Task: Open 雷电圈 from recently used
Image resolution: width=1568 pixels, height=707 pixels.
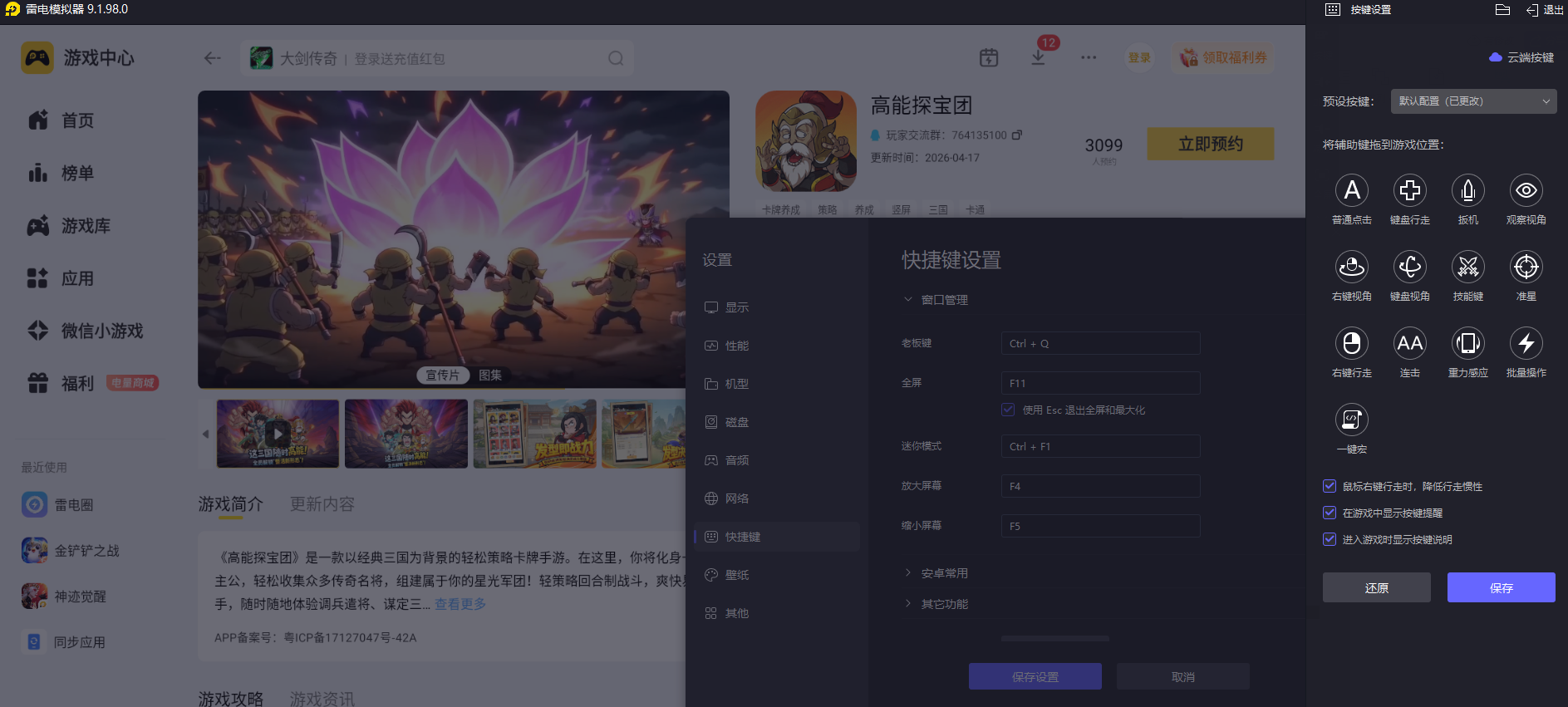Action: 57,504
